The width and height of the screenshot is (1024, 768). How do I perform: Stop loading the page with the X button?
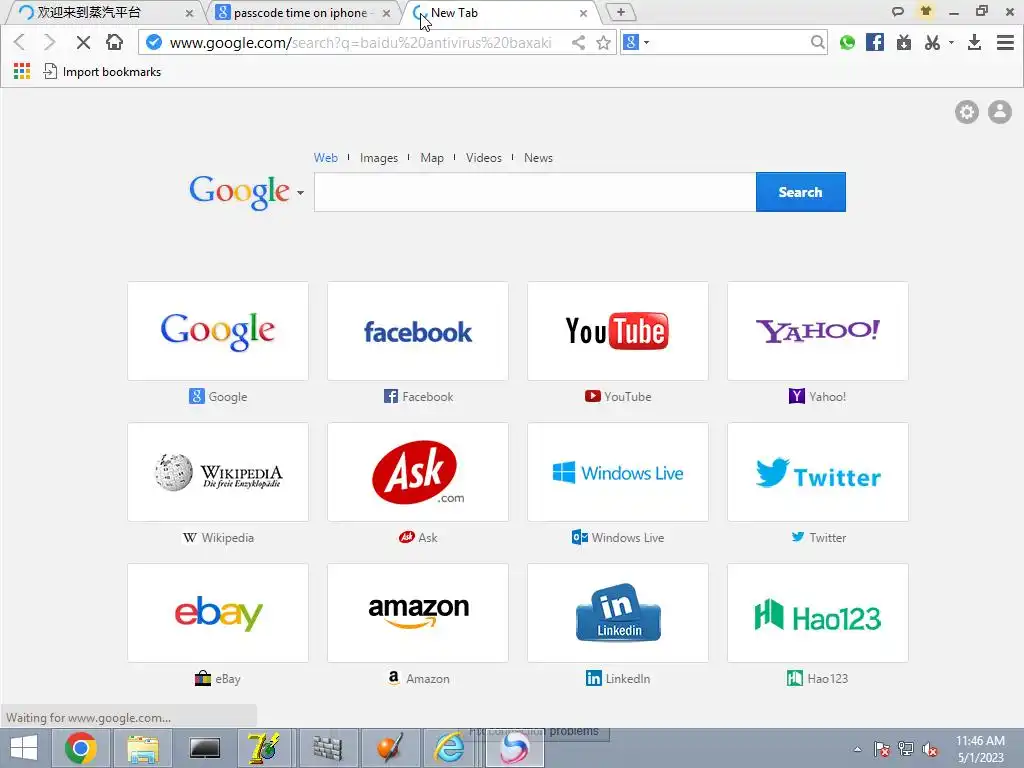click(x=83, y=42)
